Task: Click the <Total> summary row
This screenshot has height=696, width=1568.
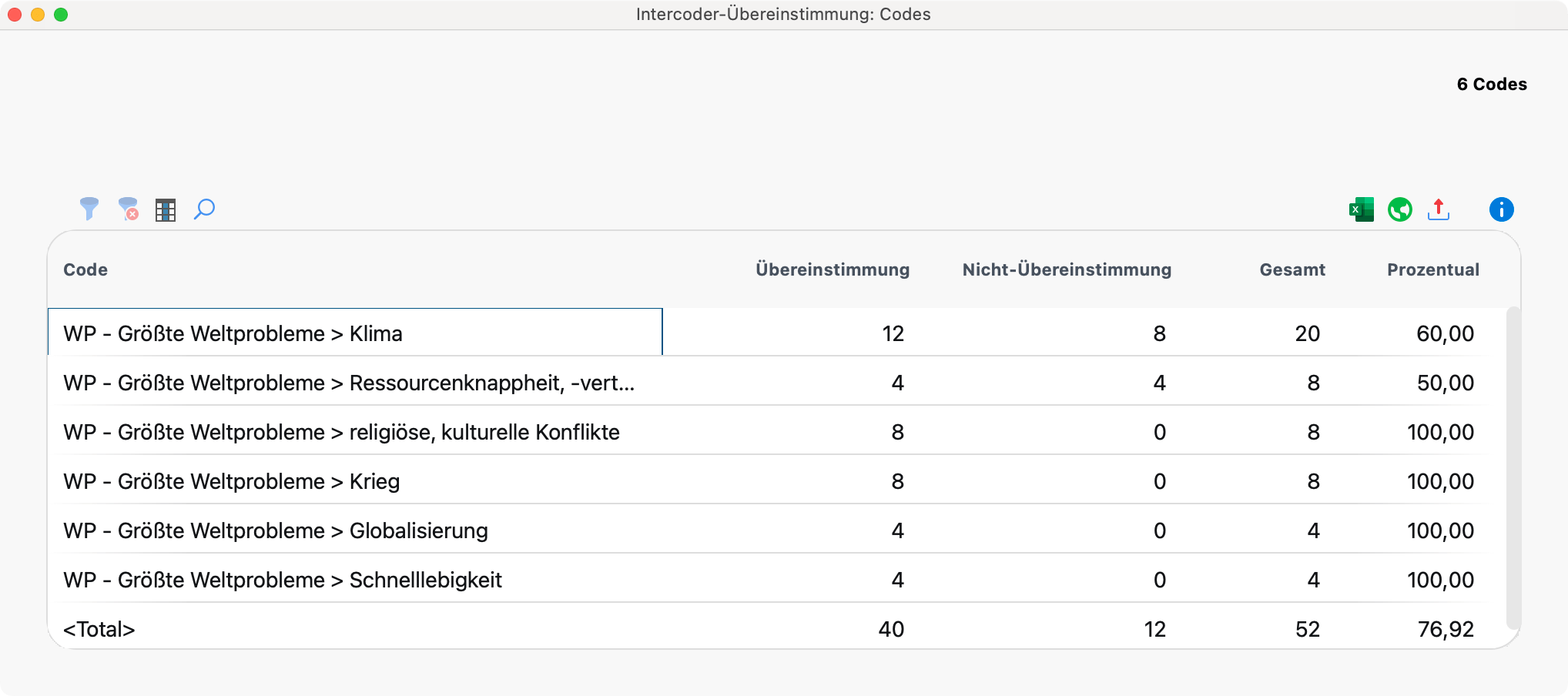Action: click(x=99, y=629)
